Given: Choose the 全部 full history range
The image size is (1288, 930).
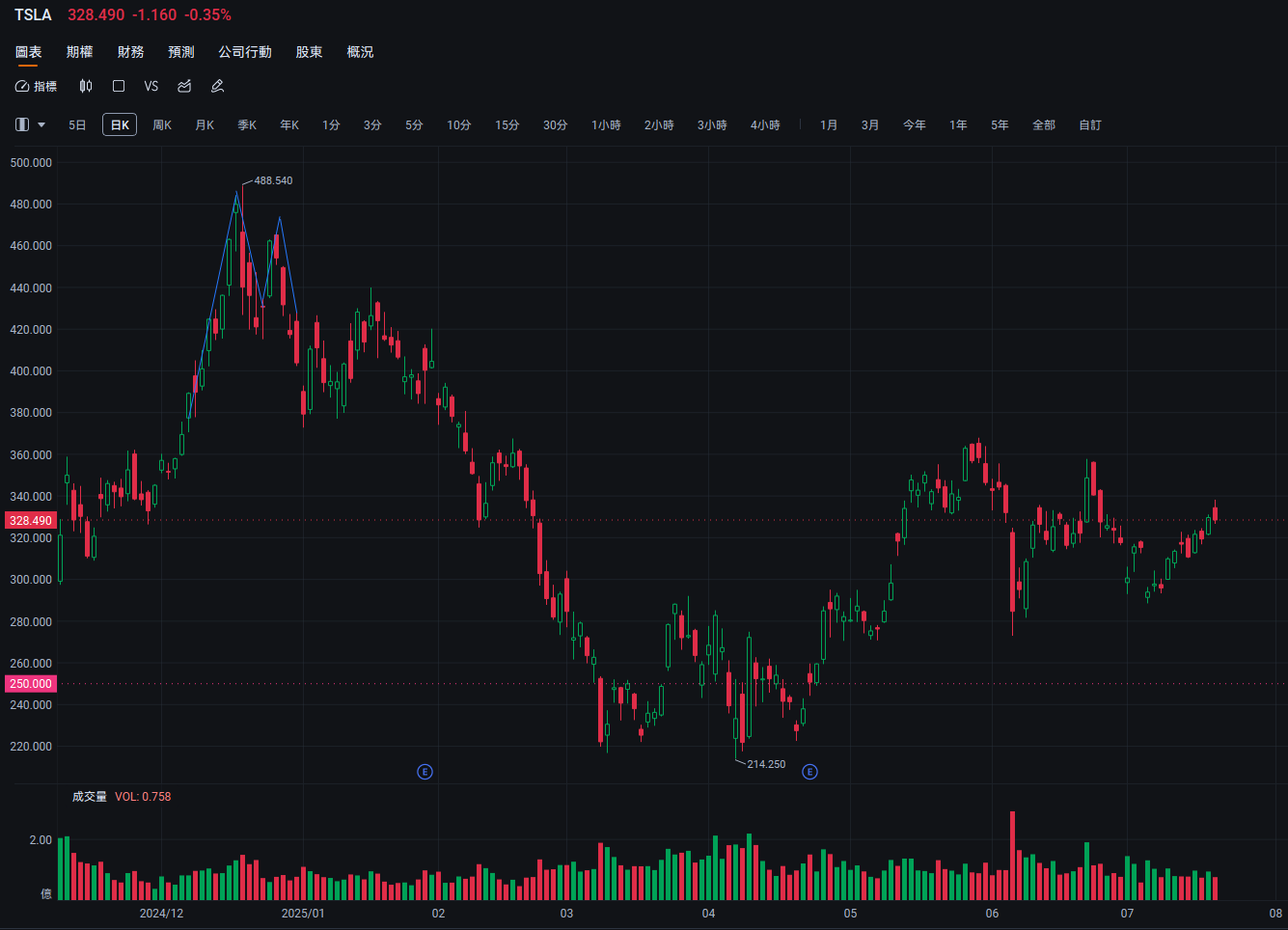Looking at the screenshot, I should (1043, 124).
